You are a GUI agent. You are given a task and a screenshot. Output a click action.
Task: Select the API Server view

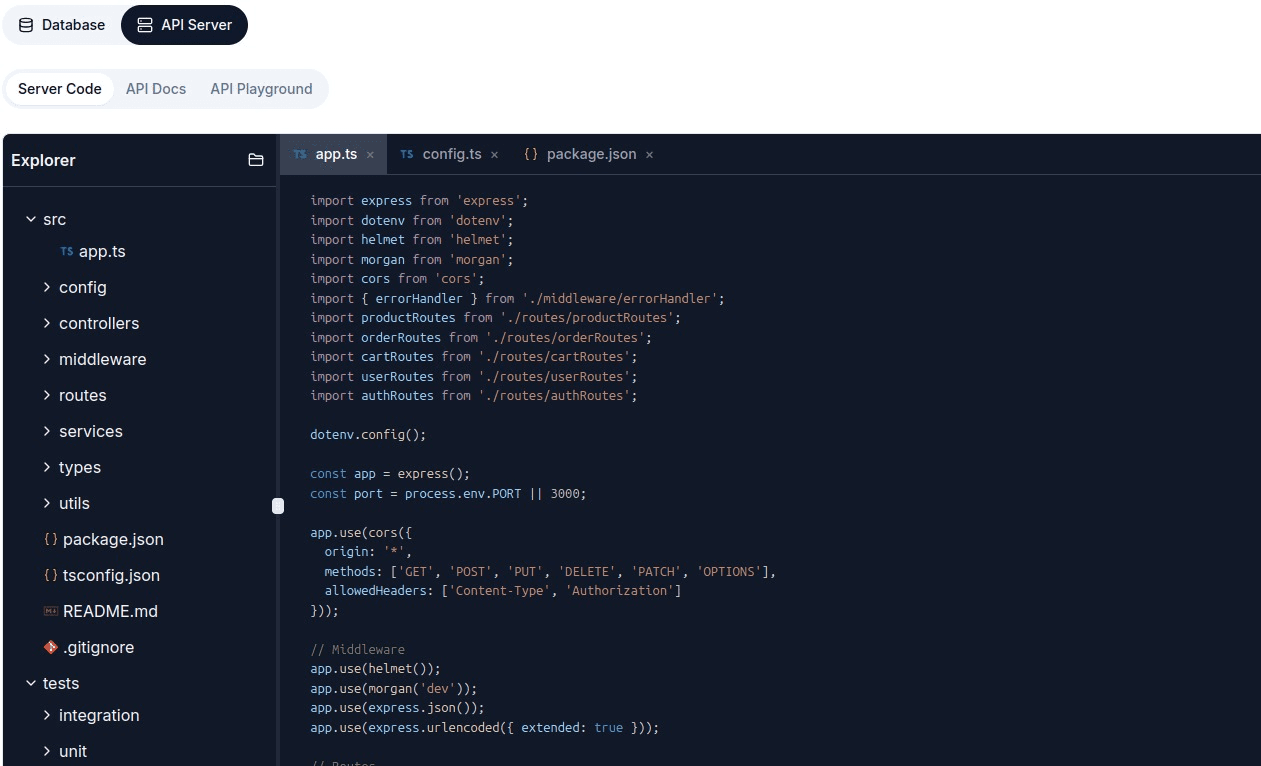click(184, 25)
